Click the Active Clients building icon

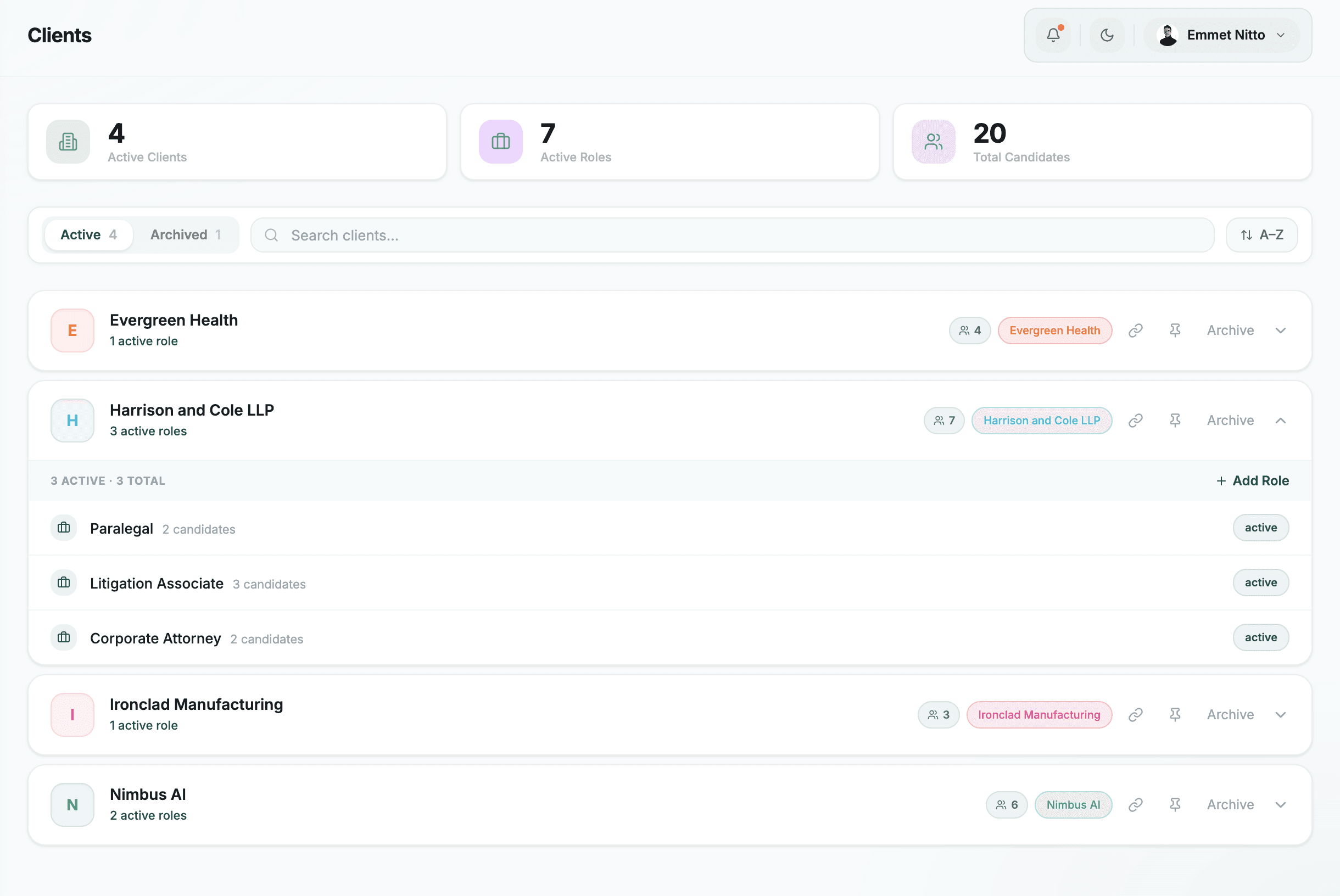tap(68, 141)
